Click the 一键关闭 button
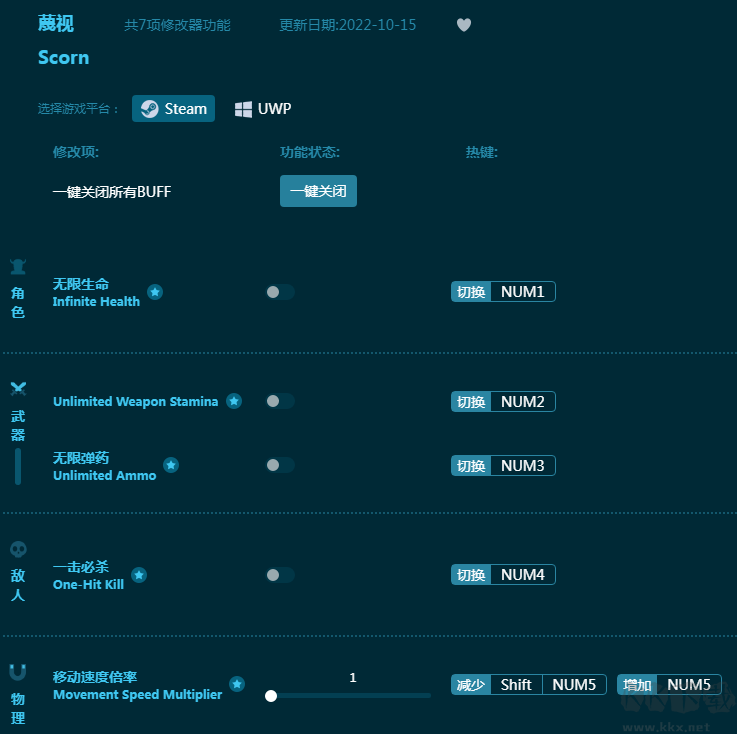Viewport: 737px width, 734px height. [x=318, y=191]
